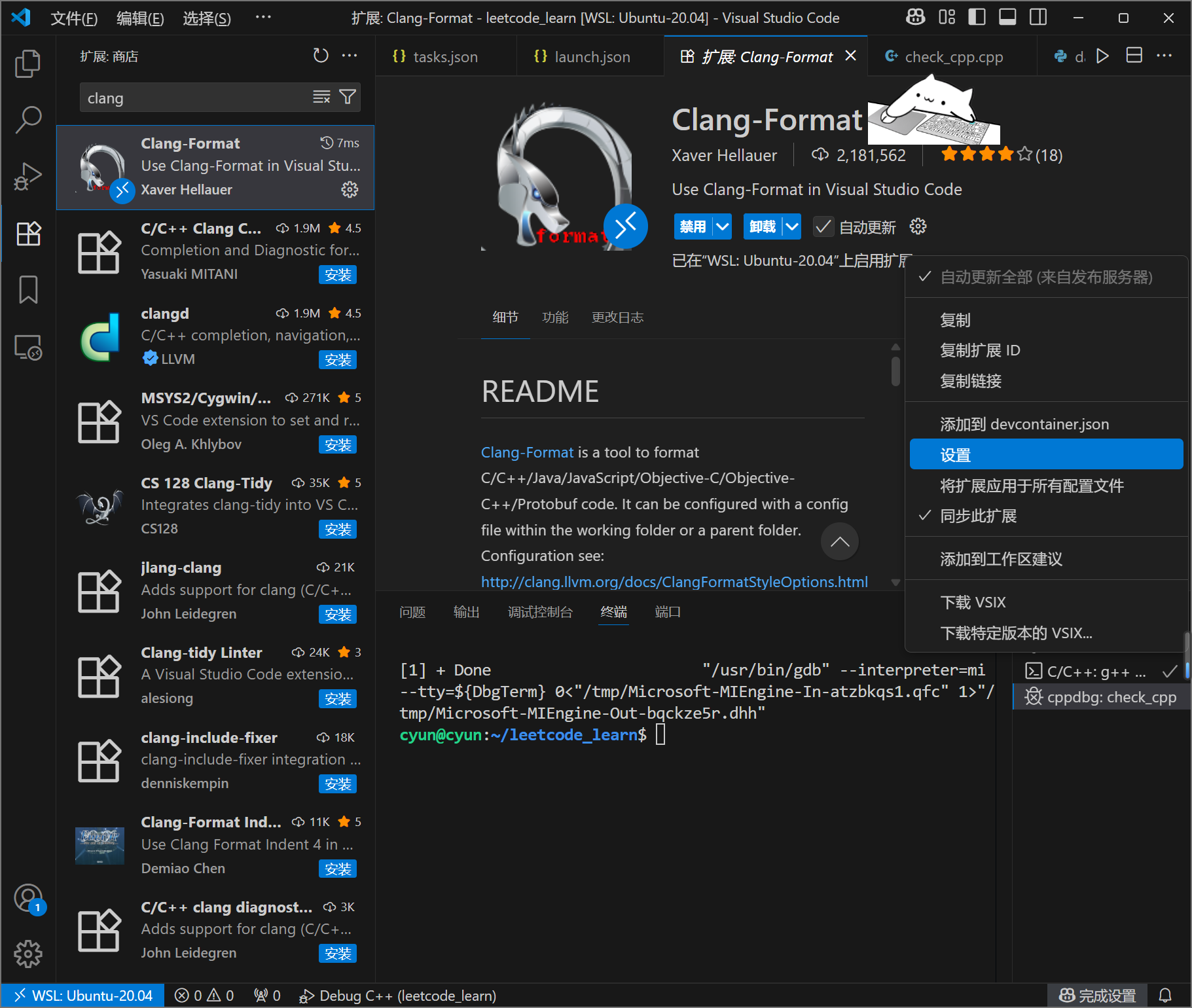Switch to check_cpp.cpp editor tab

pos(953,57)
